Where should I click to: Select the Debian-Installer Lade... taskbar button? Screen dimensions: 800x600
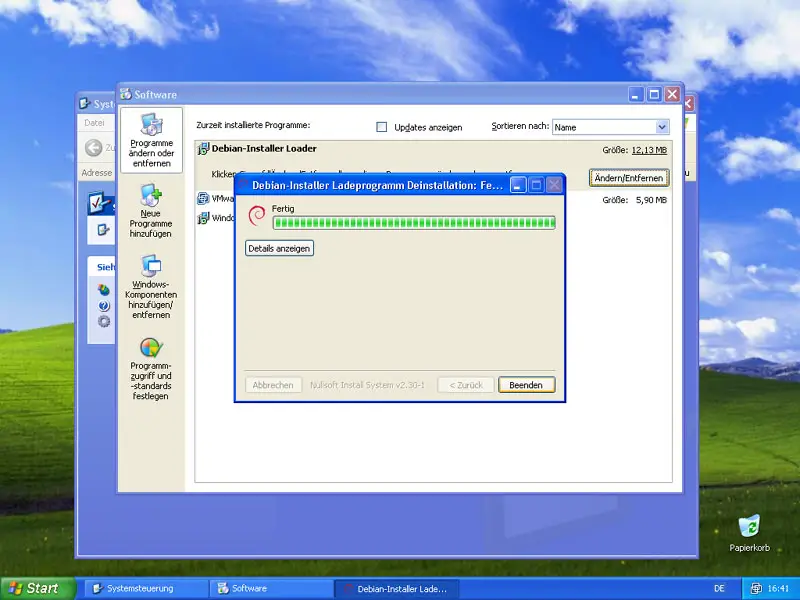click(x=396, y=588)
